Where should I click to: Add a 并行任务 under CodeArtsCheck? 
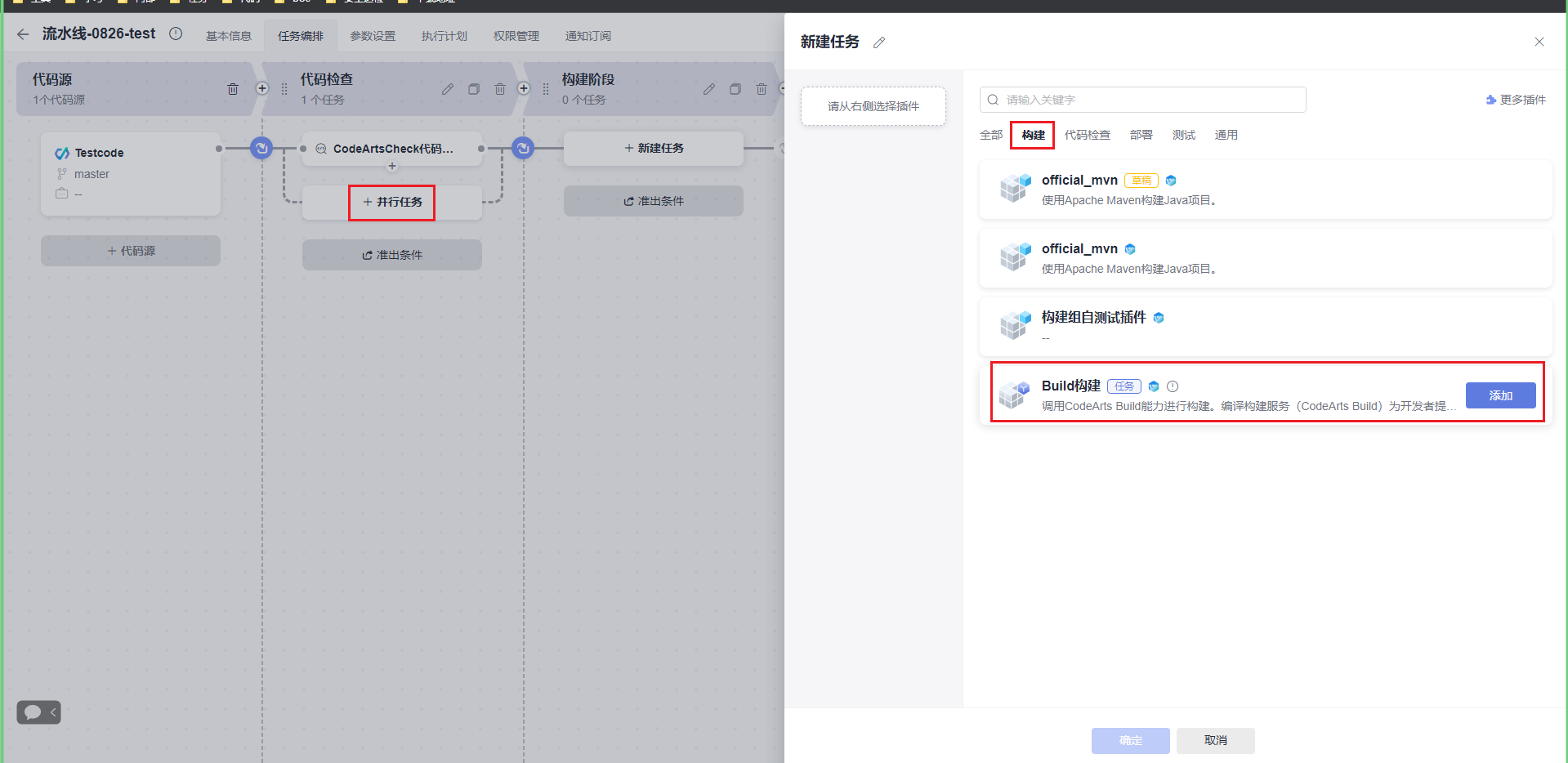click(x=392, y=202)
